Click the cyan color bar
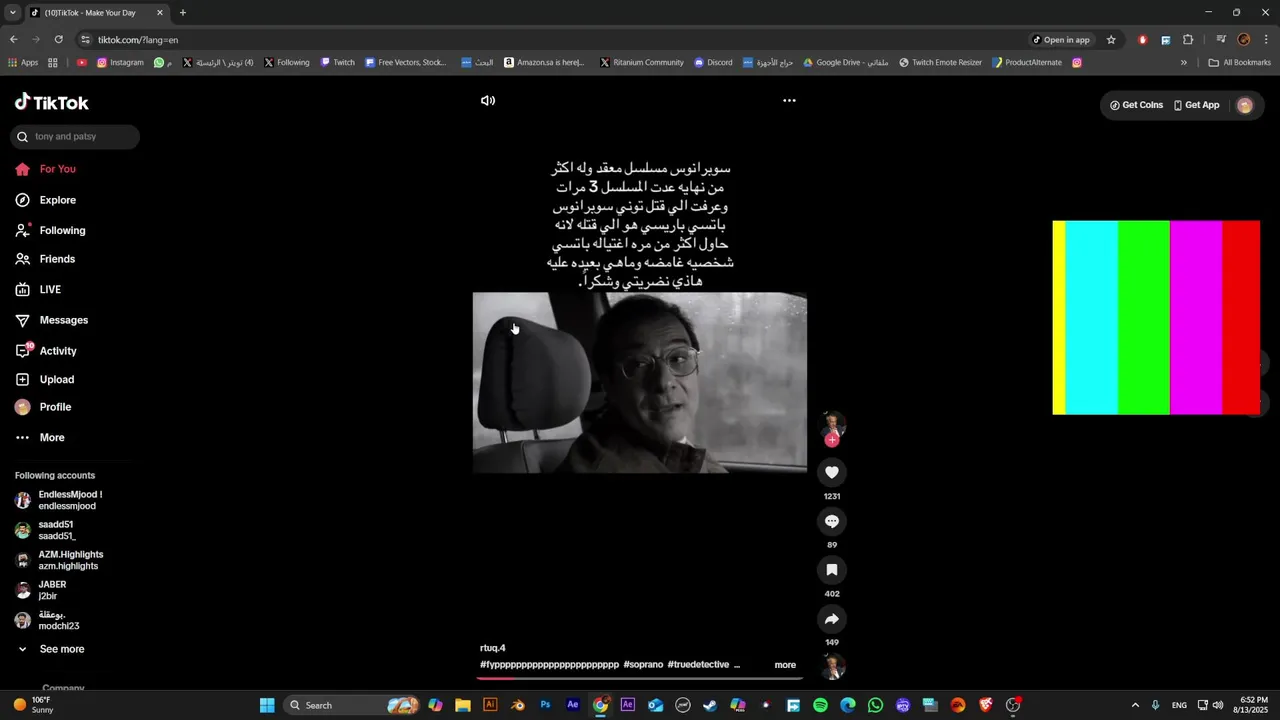Screen dimensions: 1280x720 [1092, 317]
